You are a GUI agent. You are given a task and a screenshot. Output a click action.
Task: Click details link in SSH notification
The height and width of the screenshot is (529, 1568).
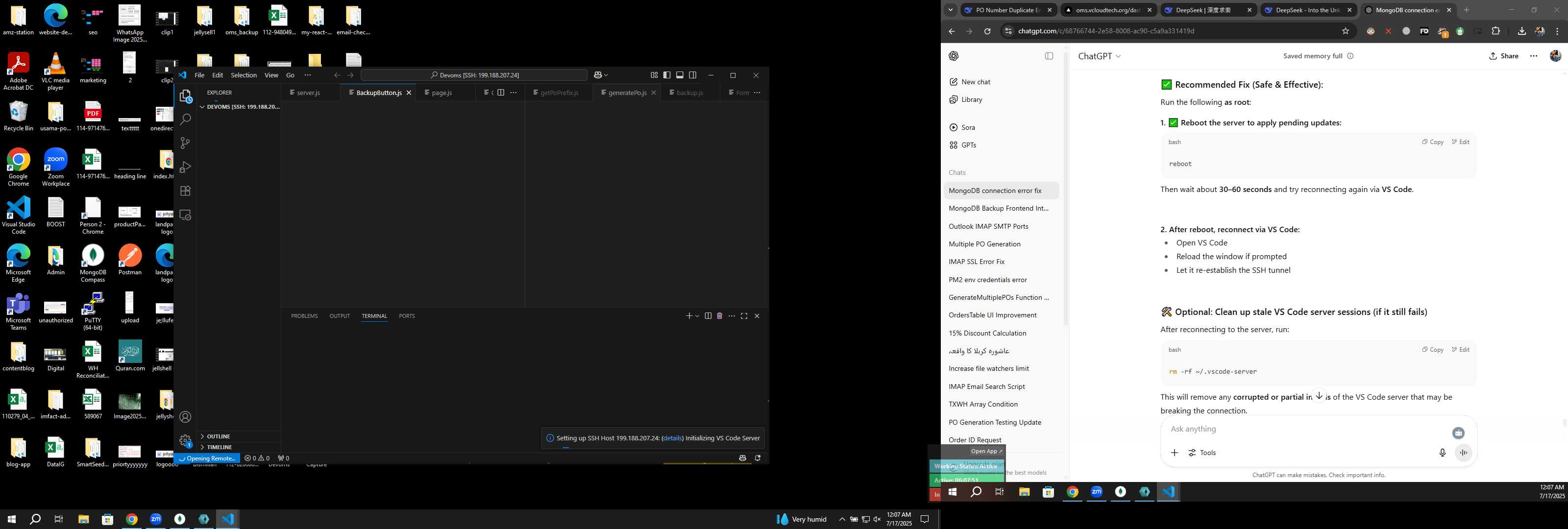(x=672, y=438)
